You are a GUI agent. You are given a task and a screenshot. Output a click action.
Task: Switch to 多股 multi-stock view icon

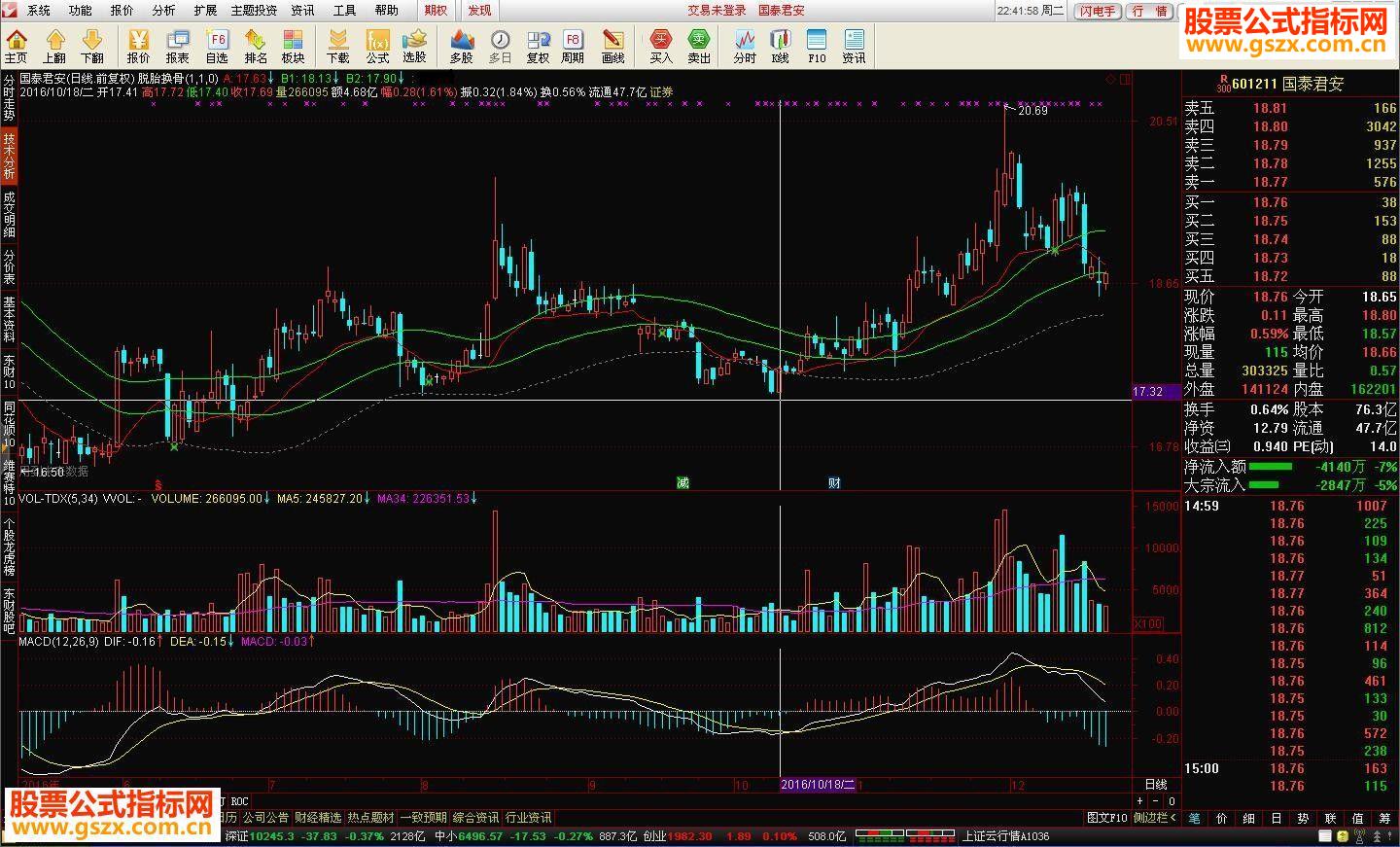click(462, 46)
